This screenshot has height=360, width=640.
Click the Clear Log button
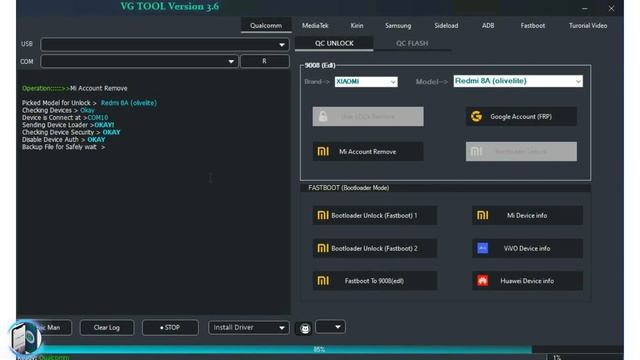(x=107, y=327)
